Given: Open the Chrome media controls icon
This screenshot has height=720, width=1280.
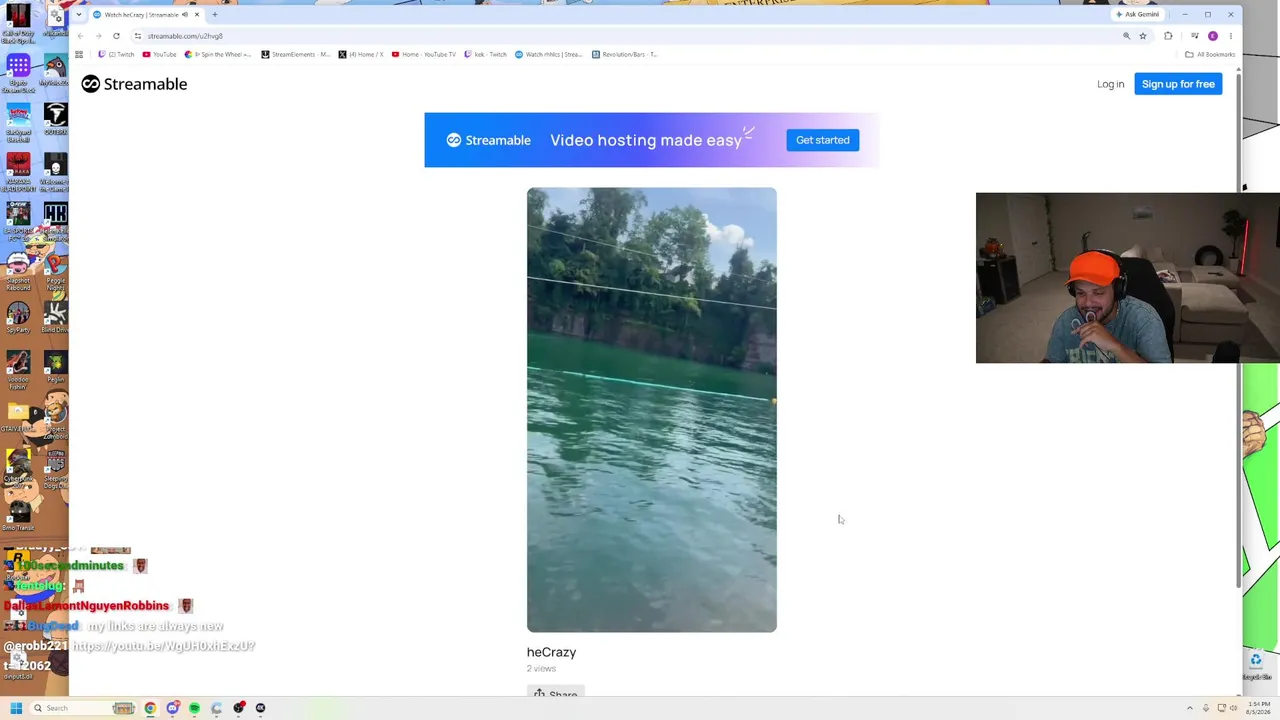Looking at the screenshot, I should [1194, 36].
